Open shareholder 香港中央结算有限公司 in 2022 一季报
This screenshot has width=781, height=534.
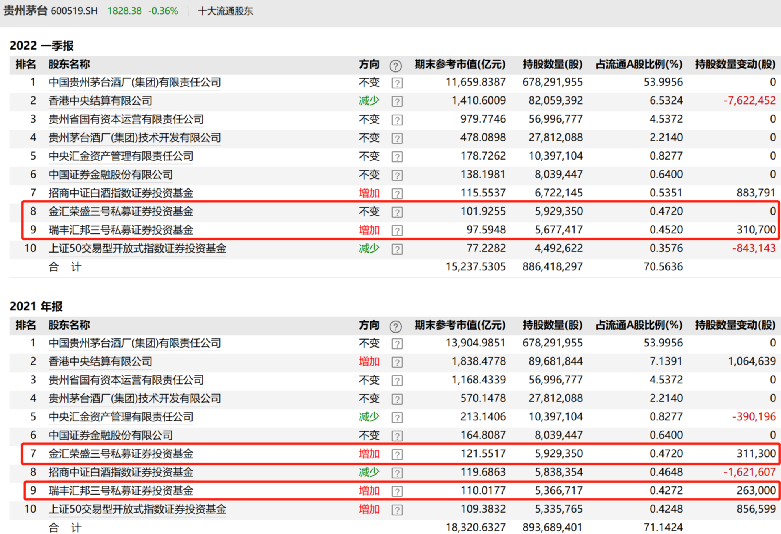[x=100, y=101]
